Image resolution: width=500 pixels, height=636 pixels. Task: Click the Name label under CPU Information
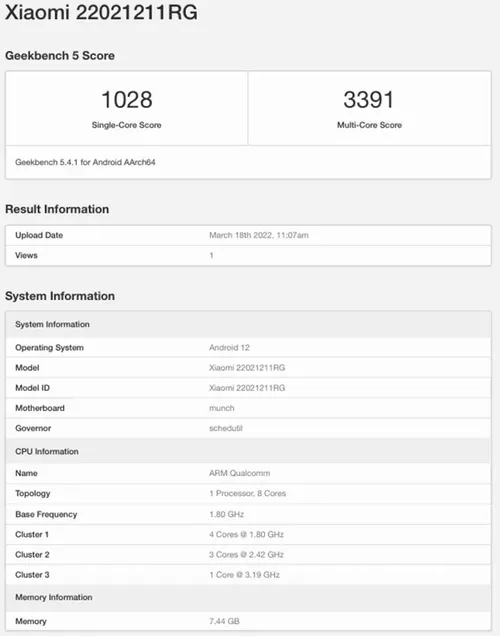coord(26,473)
